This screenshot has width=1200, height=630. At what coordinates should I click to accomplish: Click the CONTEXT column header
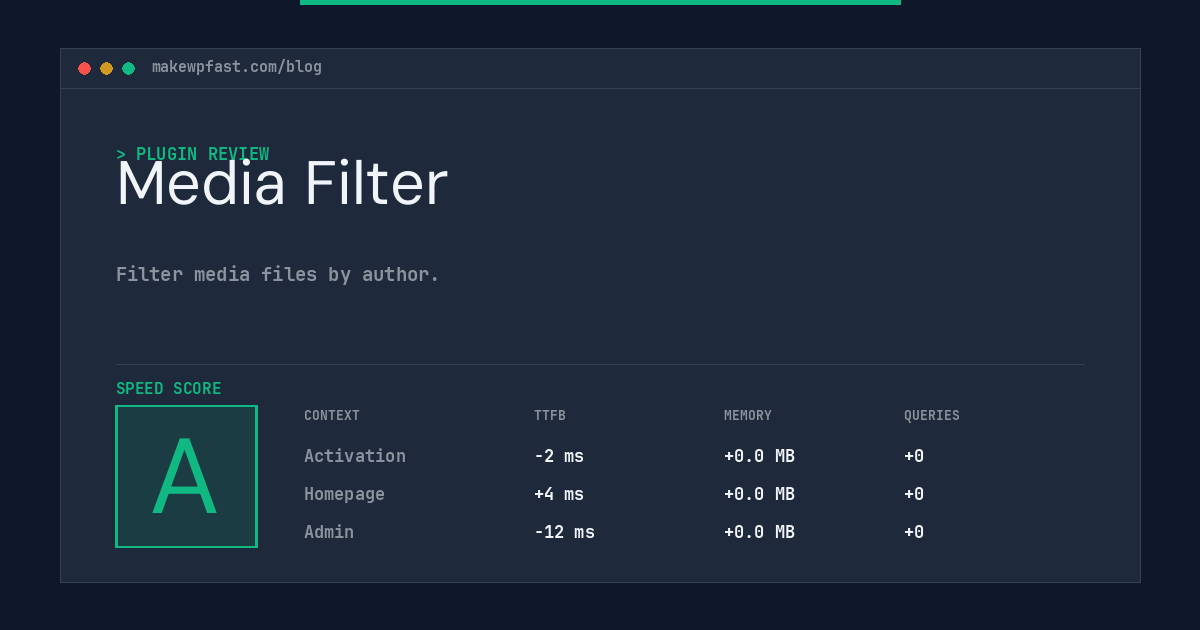click(332, 416)
